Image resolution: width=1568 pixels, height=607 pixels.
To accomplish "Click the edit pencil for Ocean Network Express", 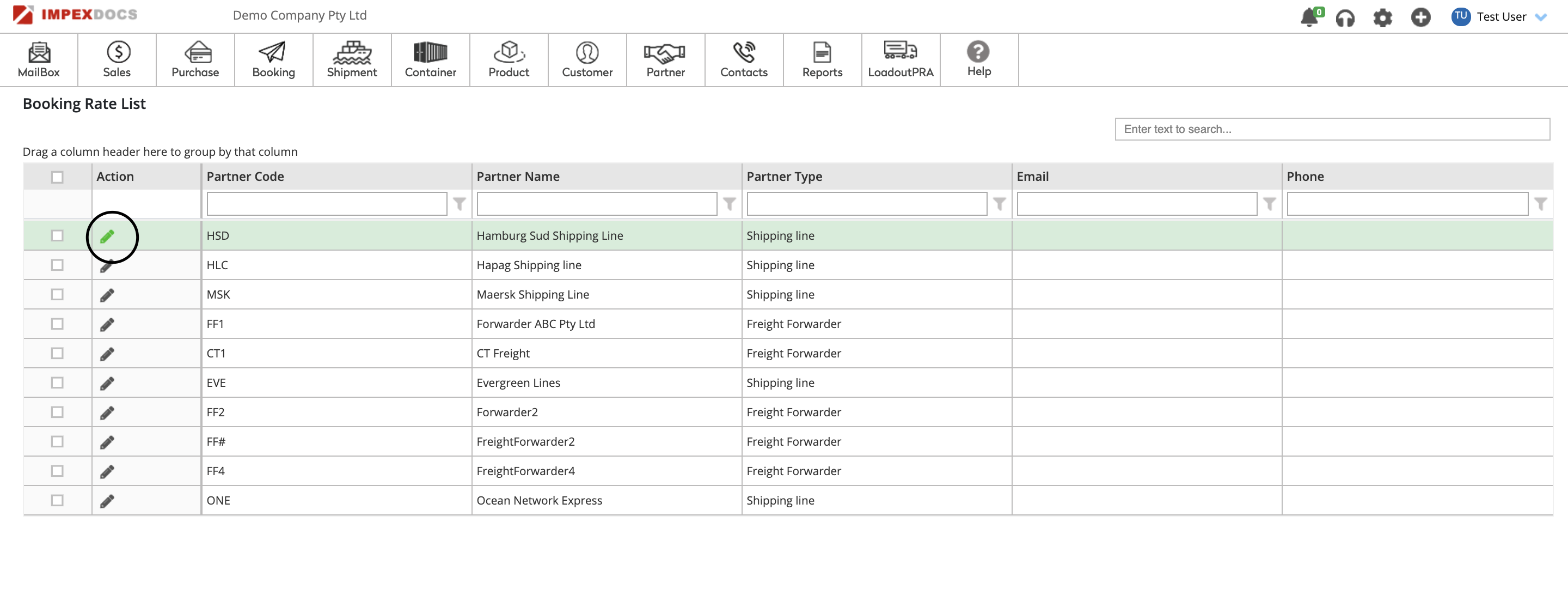I will pos(107,501).
